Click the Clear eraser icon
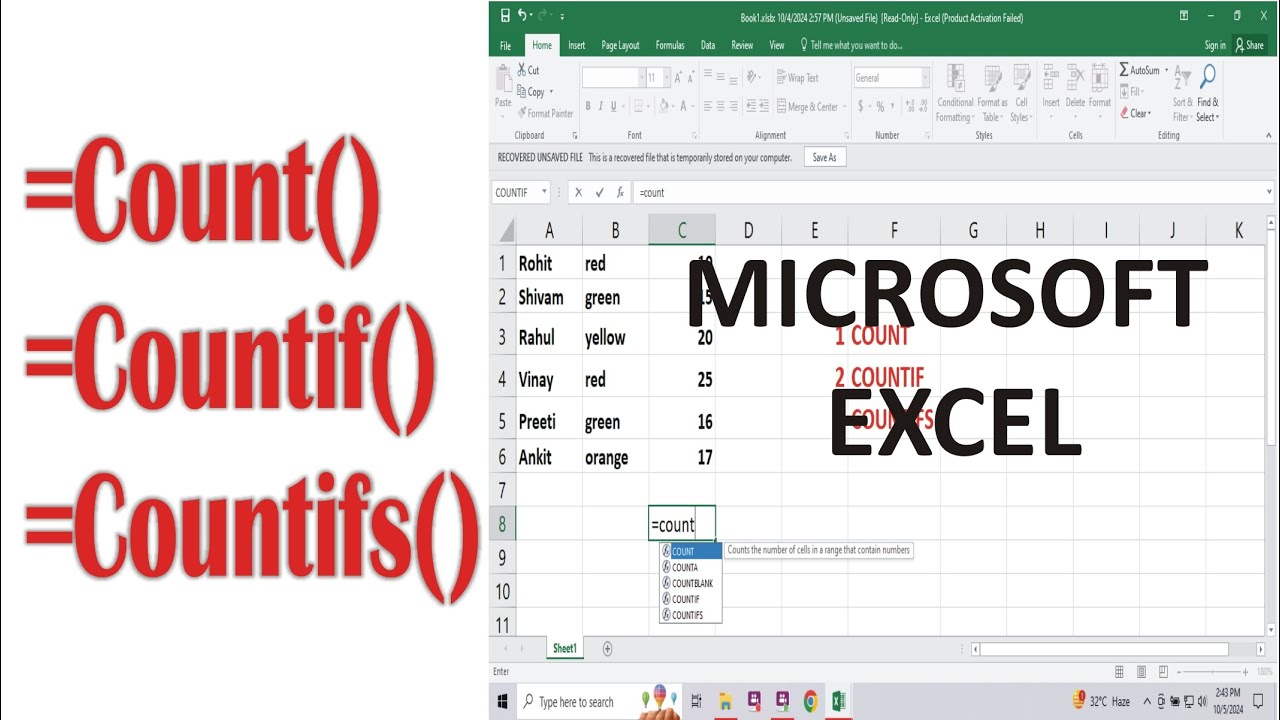Image resolution: width=1280 pixels, height=720 pixels. click(x=1124, y=113)
